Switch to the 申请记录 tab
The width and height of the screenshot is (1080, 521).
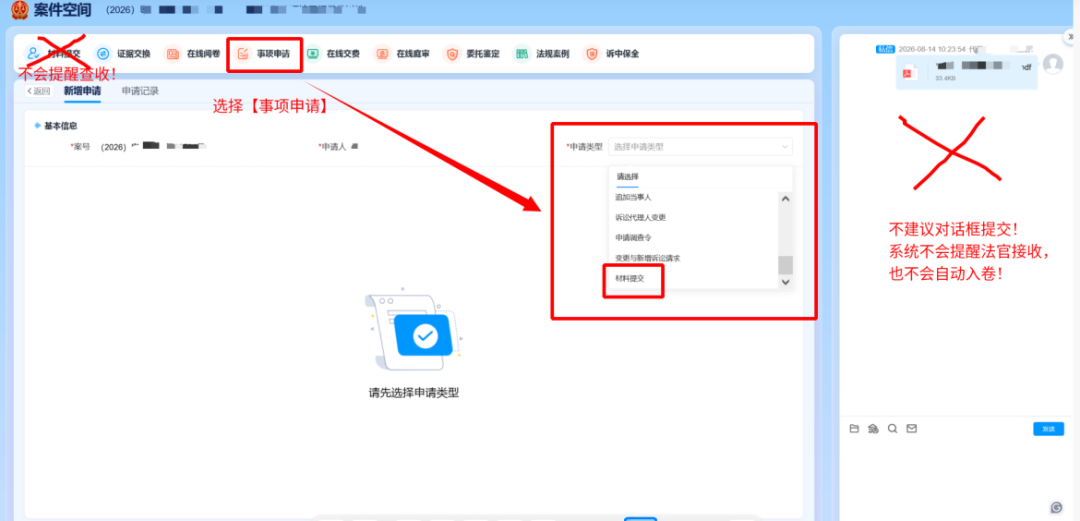(x=141, y=91)
